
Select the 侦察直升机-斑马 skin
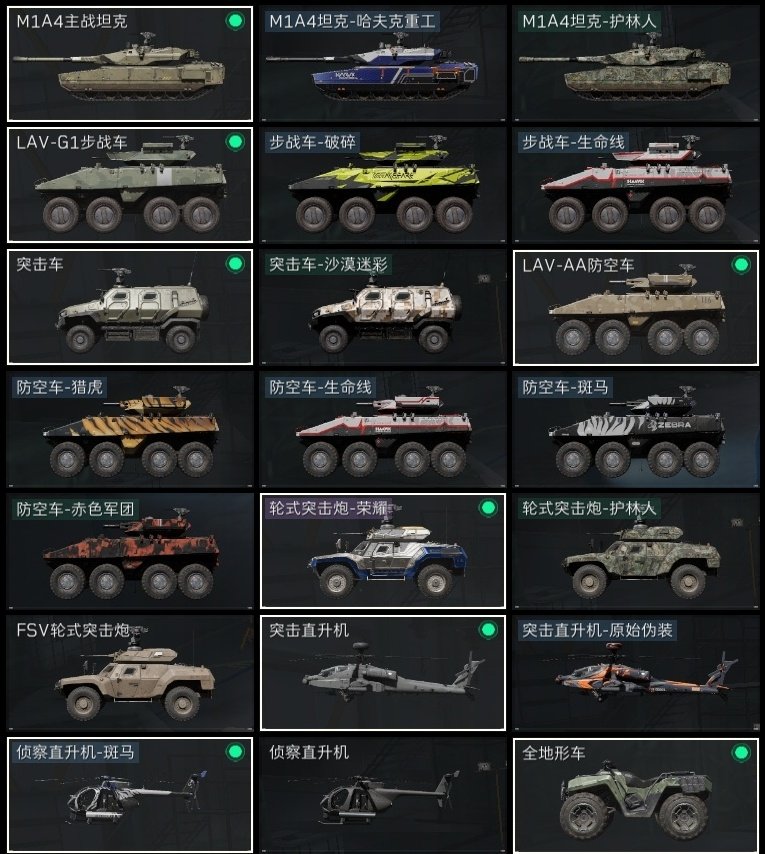point(130,795)
